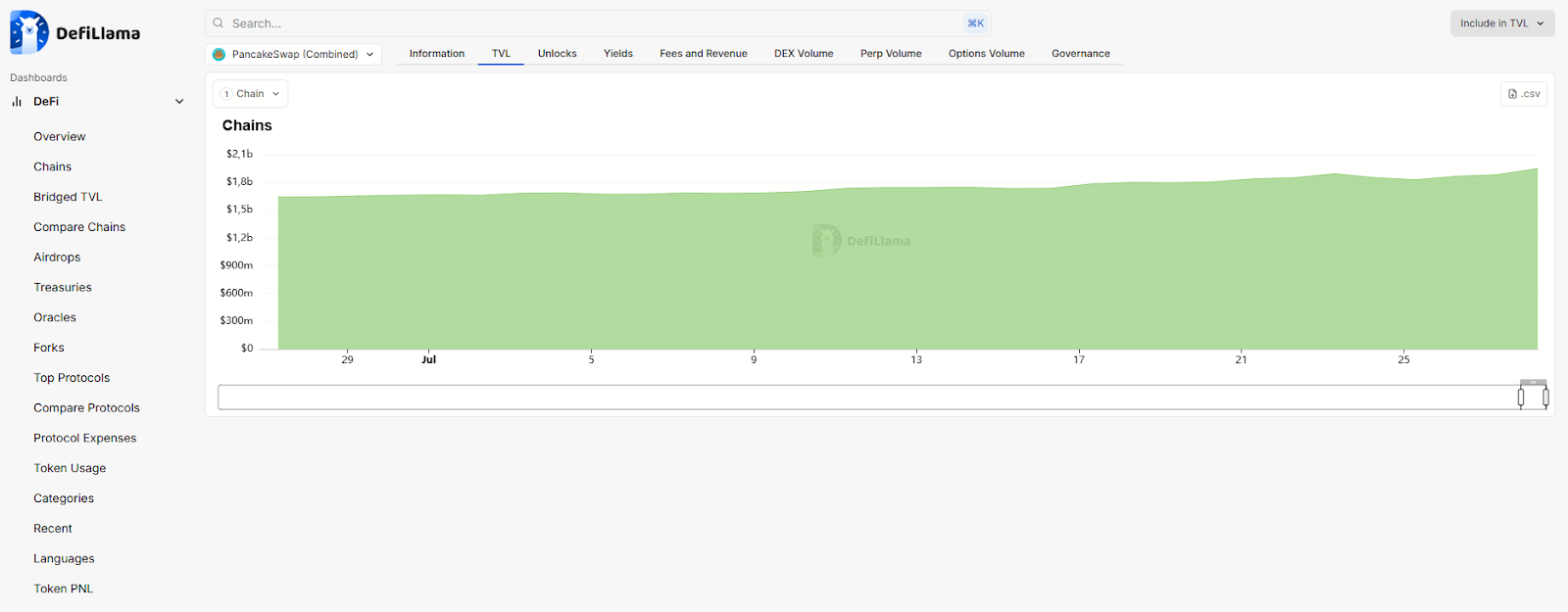
Task: Switch to the Options Volume tab
Action: tap(987, 54)
